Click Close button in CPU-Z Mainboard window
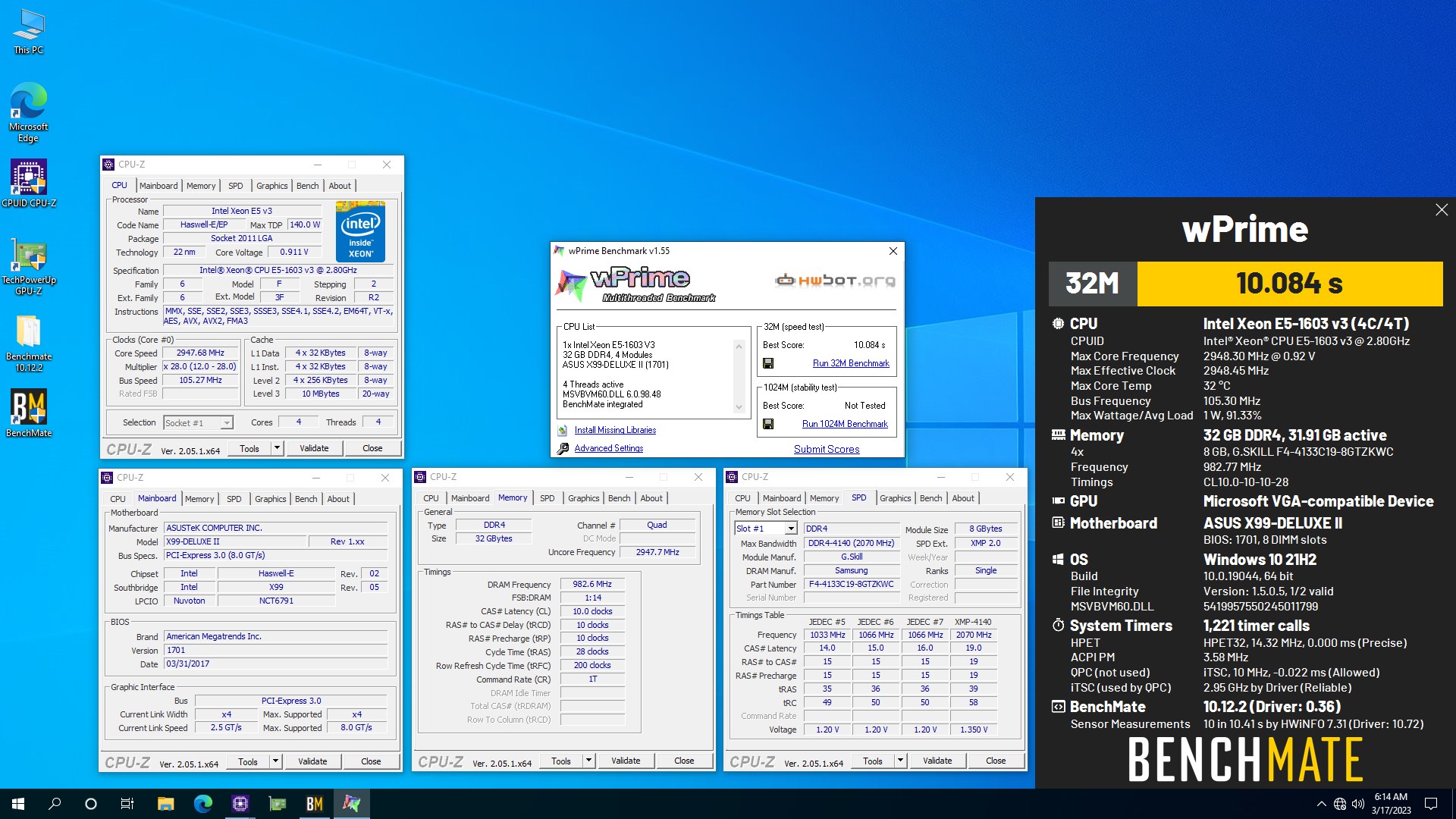 pos(371,761)
